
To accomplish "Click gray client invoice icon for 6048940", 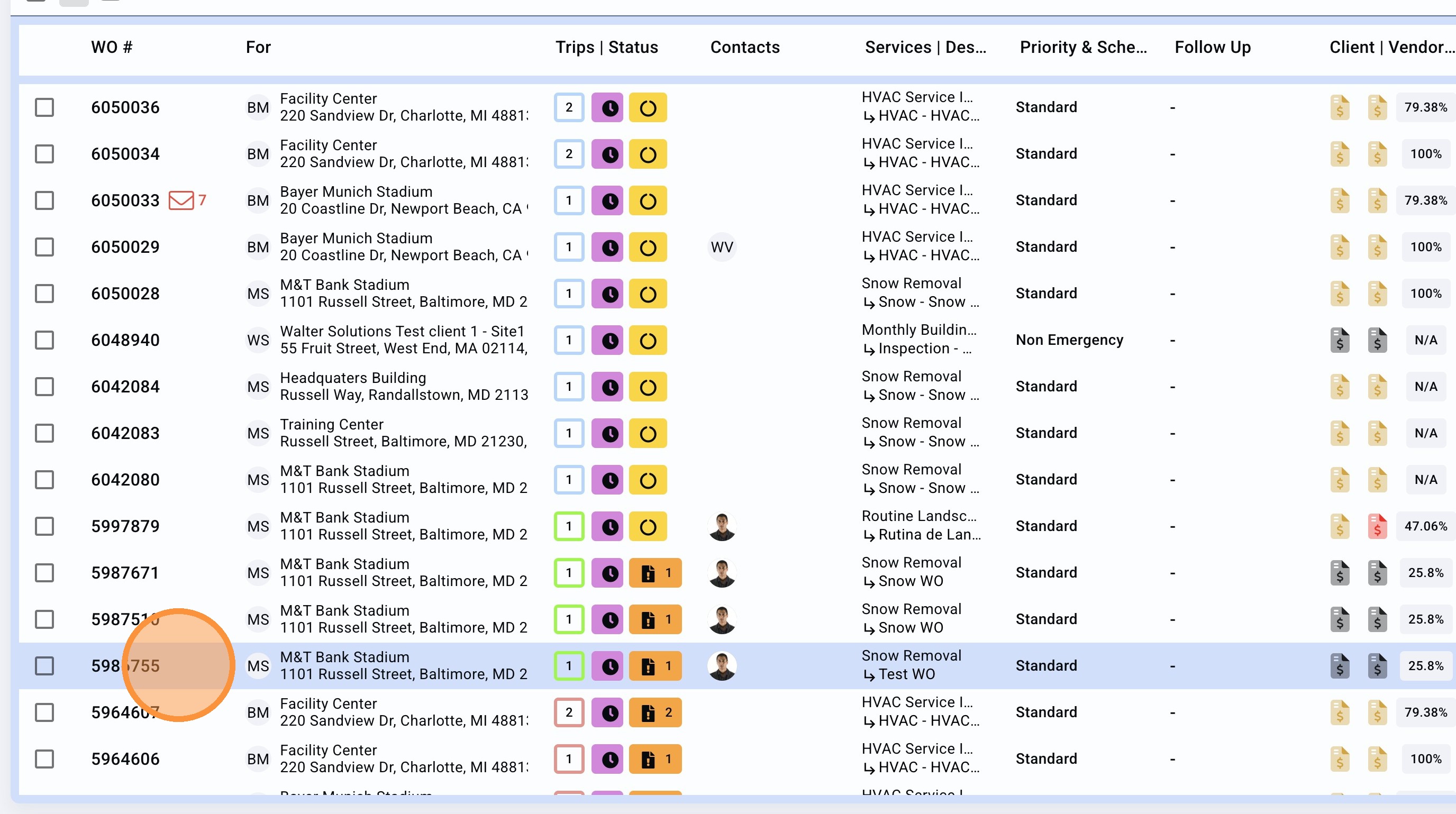I will [1339, 341].
